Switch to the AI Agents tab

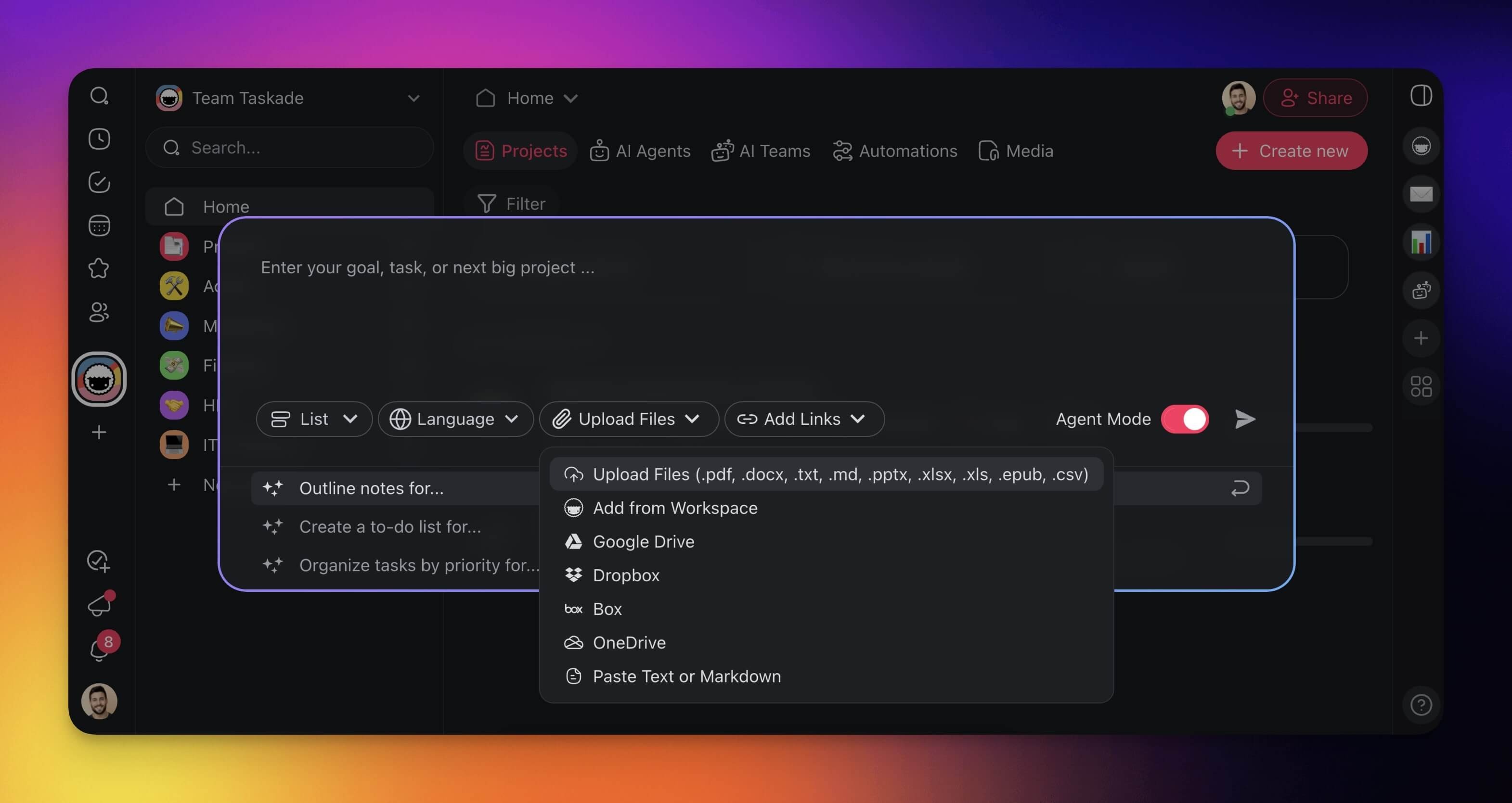640,151
